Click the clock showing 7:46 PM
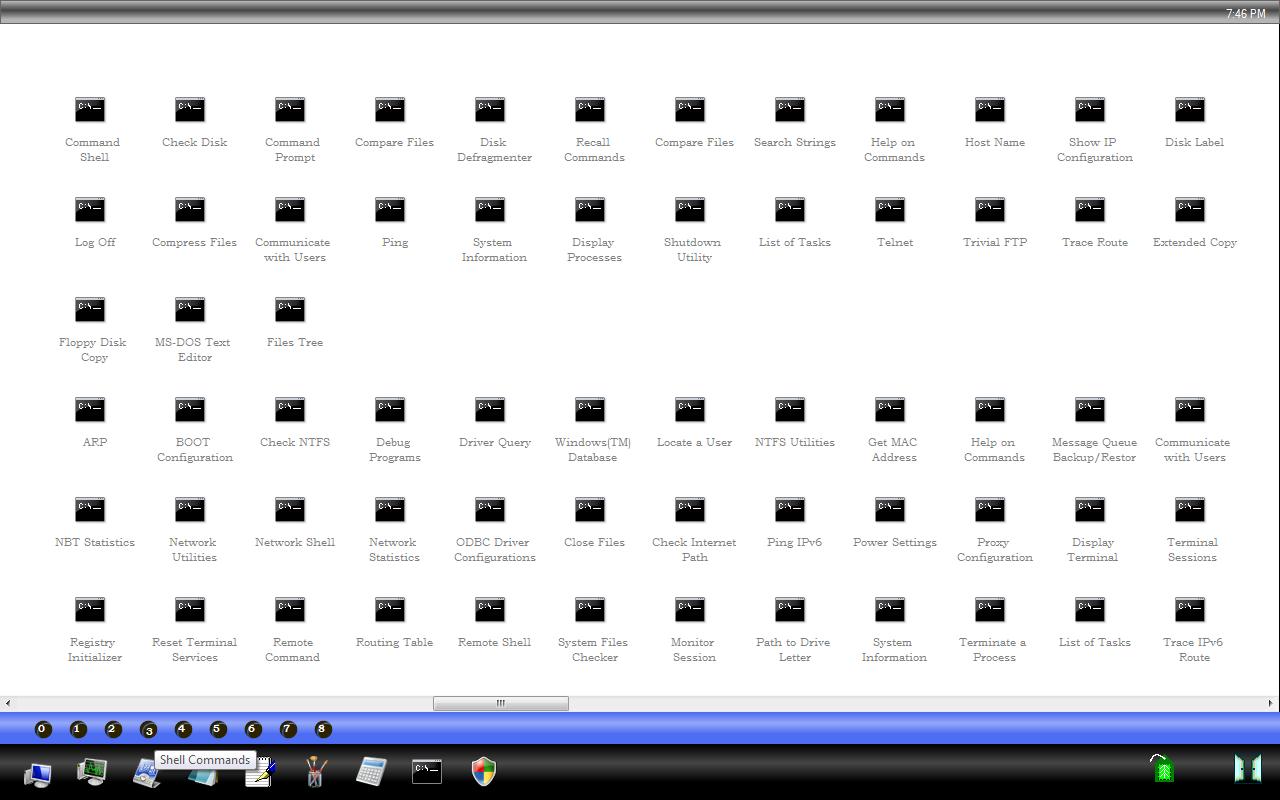Image resolution: width=1280 pixels, height=800 pixels. pos(1245,14)
